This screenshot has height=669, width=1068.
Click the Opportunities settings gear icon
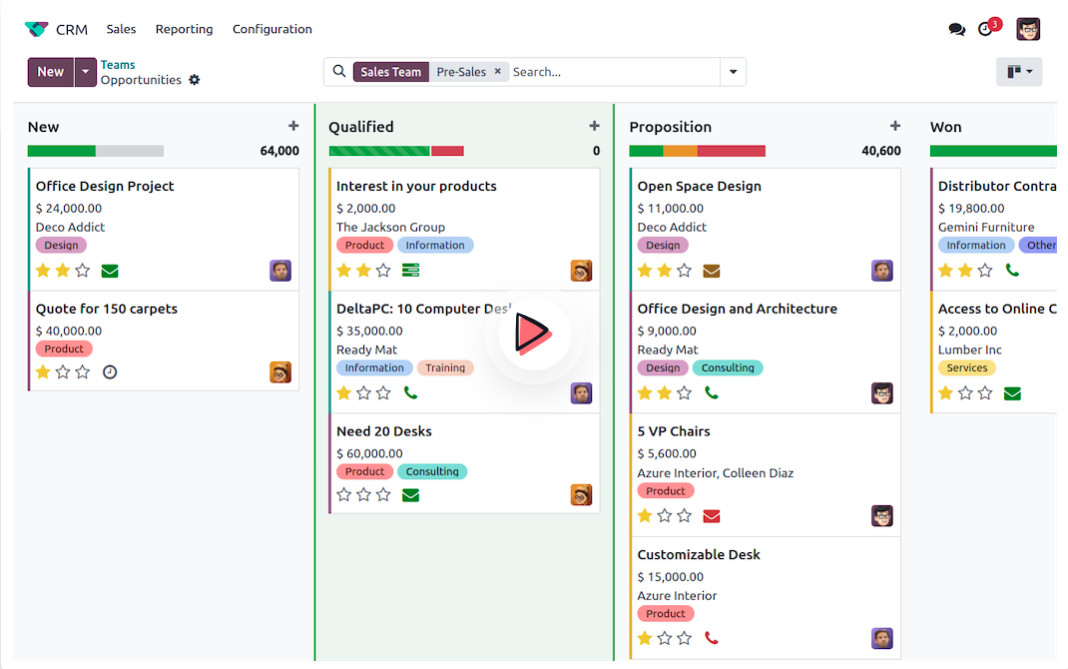tap(194, 80)
